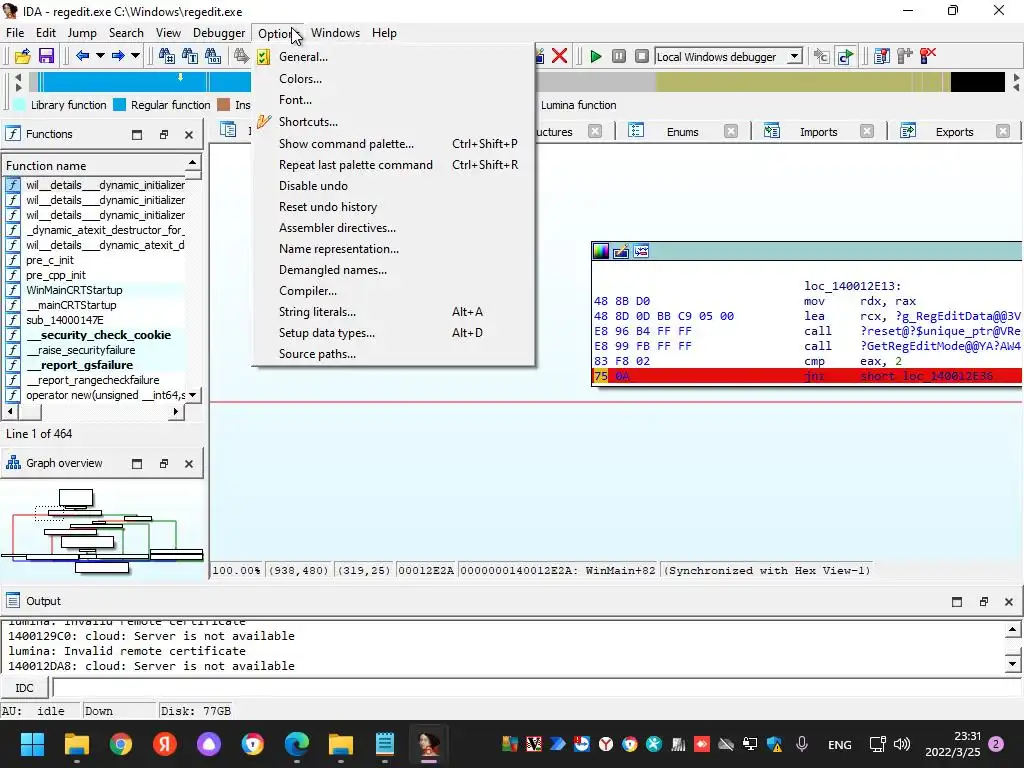Screen dimensions: 1024x768
Task: Click the run-to-cursor C toolbar icon
Action: pos(845,56)
